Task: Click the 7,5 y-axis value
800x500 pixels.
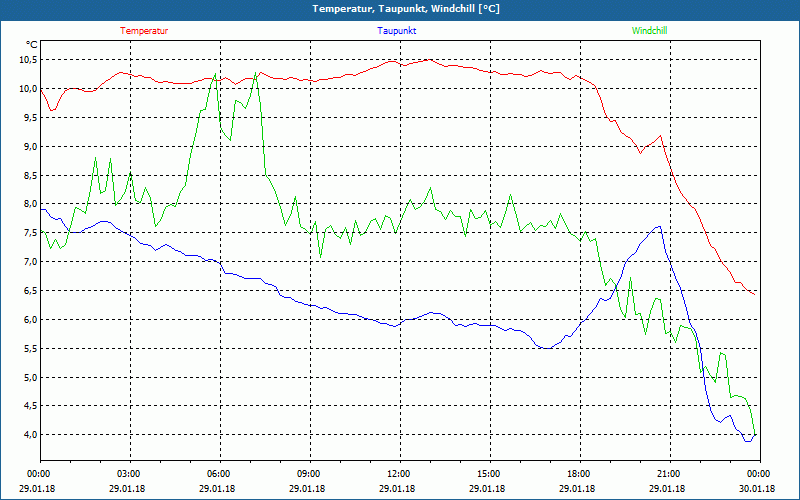Action: click(x=31, y=233)
